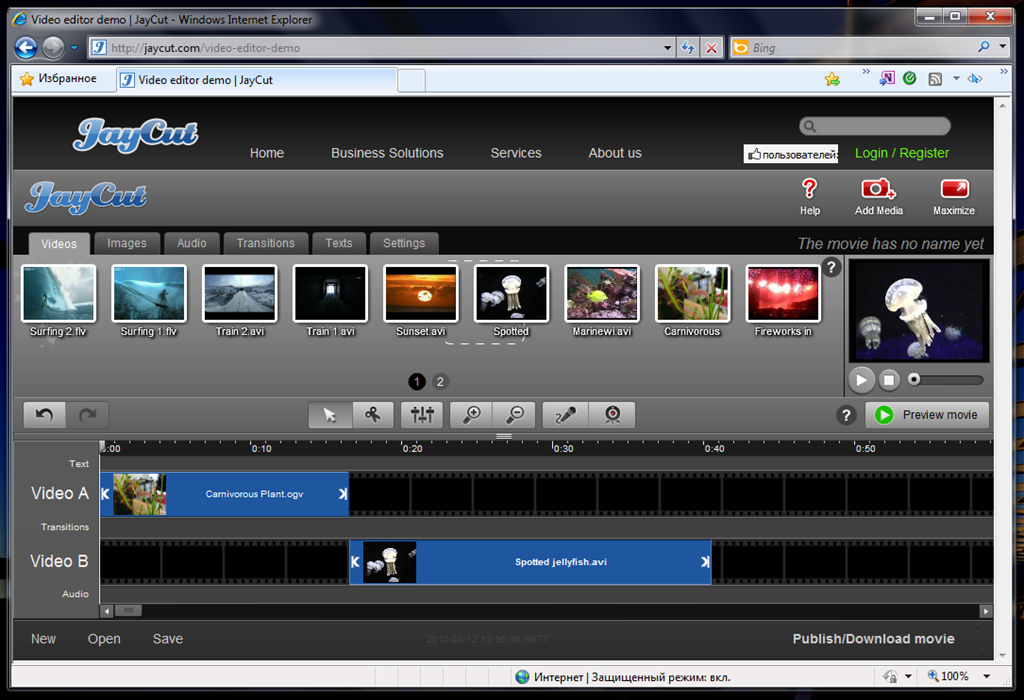Click left trim handle of Spotted jellyfish clip
1024x700 pixels.
(x=355, y=562)
